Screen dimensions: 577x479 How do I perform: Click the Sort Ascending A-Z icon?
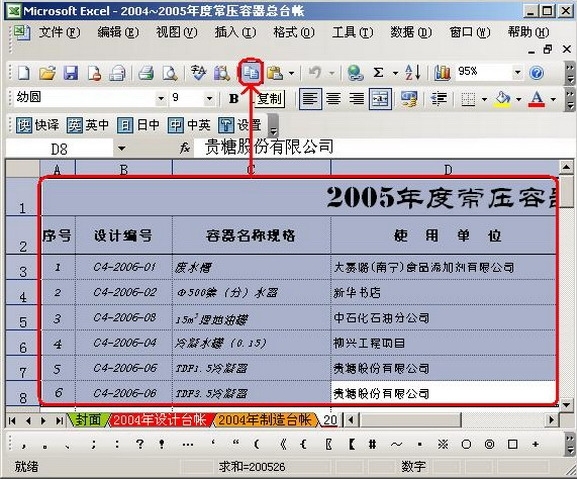coord(413,72)
